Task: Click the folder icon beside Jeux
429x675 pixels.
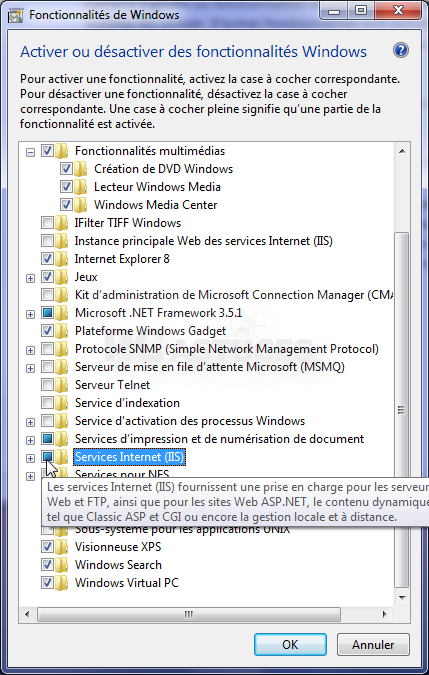Action: 62,277
